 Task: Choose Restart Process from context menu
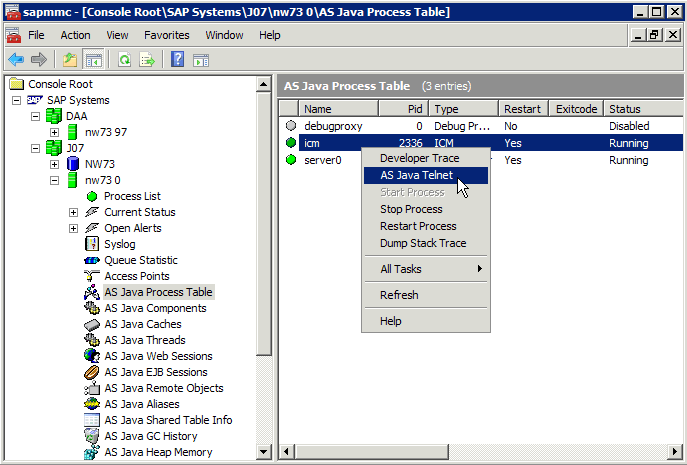(x=425, y=226)
